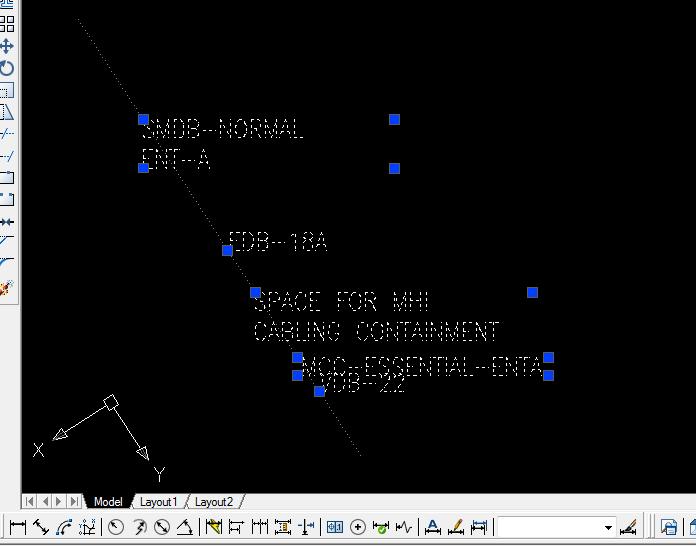Select the Join tool
Viewport: 696px width, 546px height.
click(x=7, y=221)
